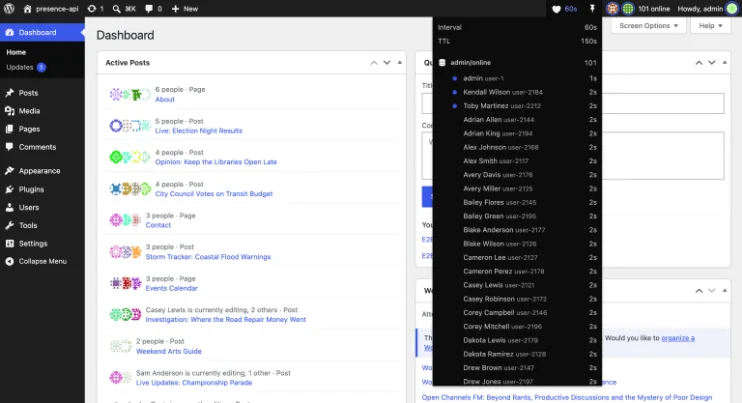Image resolution: width=742 pixels, height=403 pixels.
Task: Toggle the Active Posts panel collapse
Action: coord(399,62)
